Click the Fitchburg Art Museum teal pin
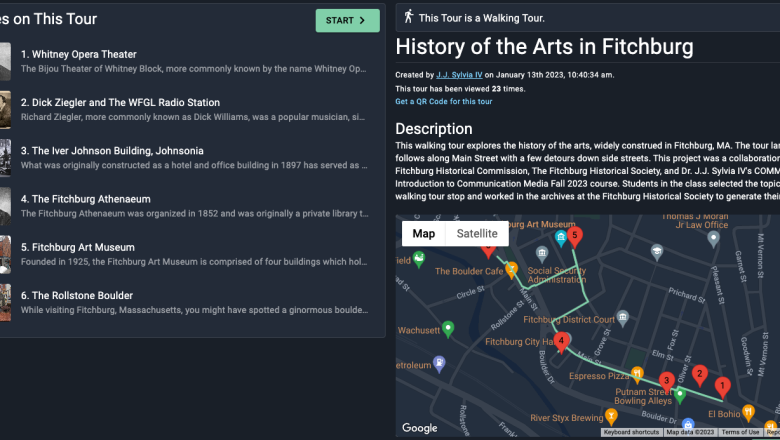 [x=561, y=238]
